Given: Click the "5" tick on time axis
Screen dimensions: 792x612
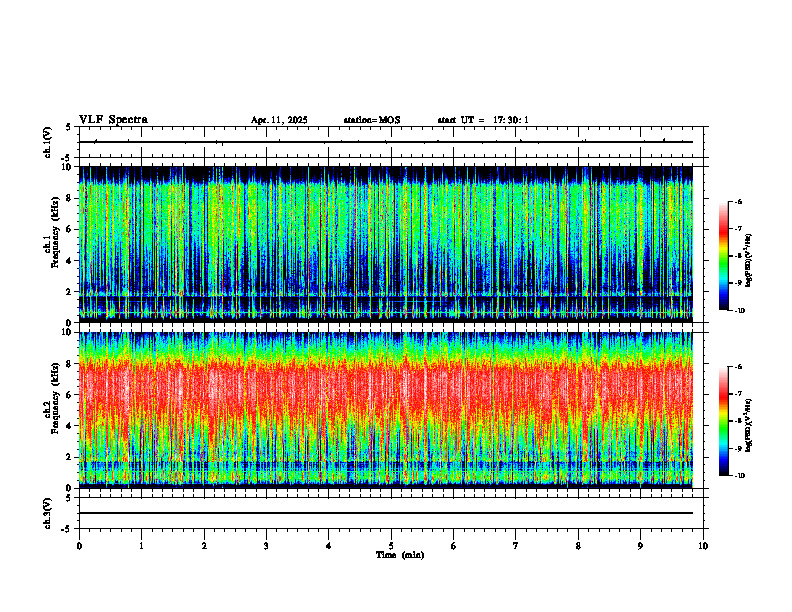Looking at the screenshot, I should pos(391,546).
